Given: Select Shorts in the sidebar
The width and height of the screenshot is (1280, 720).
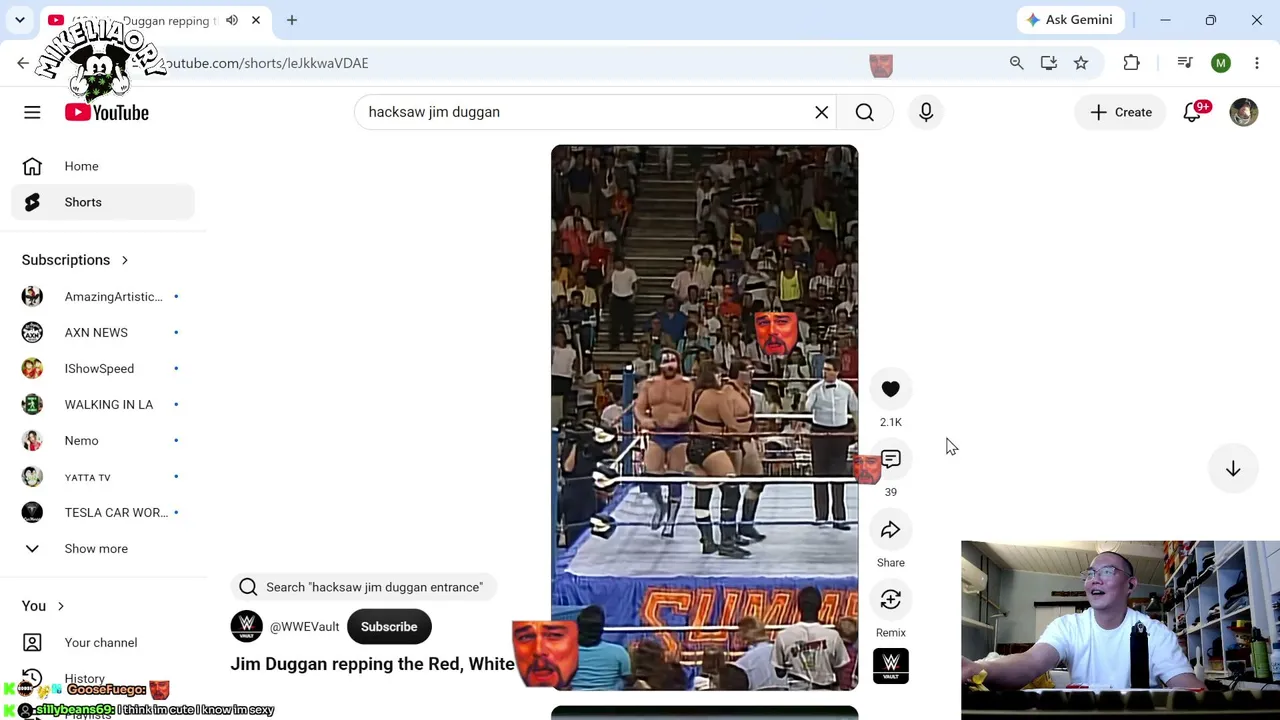Looking at the screenshot, I should point(103,202).
